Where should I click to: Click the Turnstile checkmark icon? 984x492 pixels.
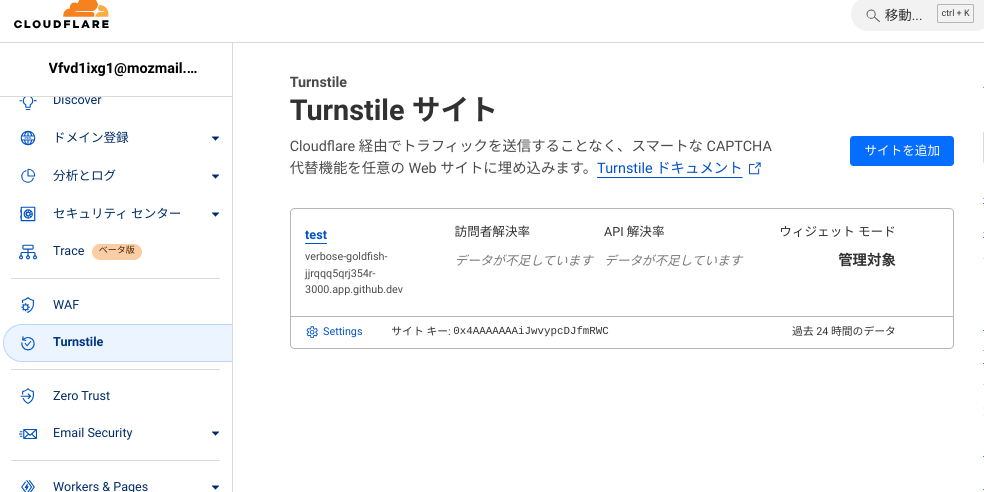tap(28, 343)
